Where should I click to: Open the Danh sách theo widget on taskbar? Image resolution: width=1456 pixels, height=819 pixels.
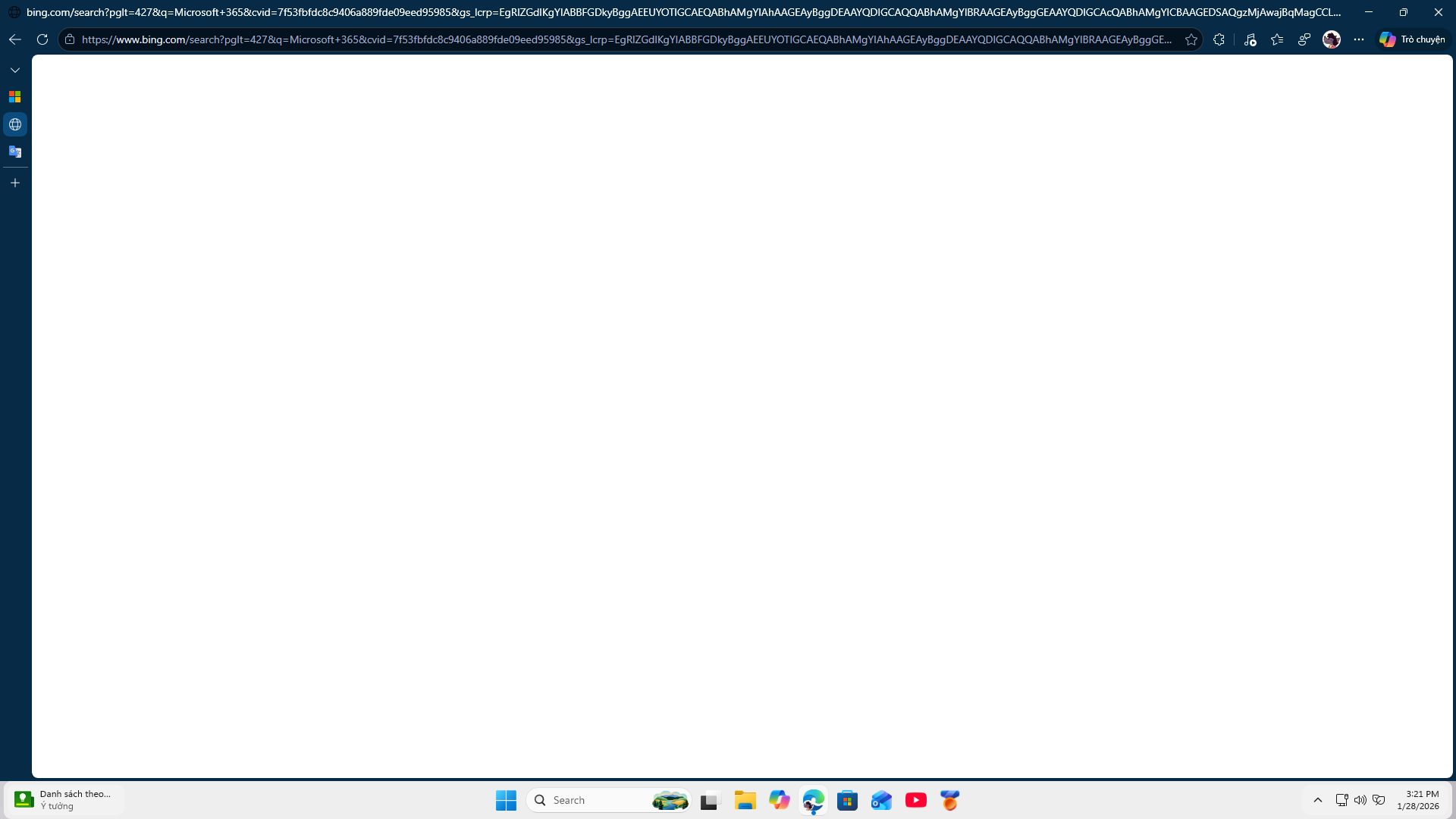(x=64, y=800)
